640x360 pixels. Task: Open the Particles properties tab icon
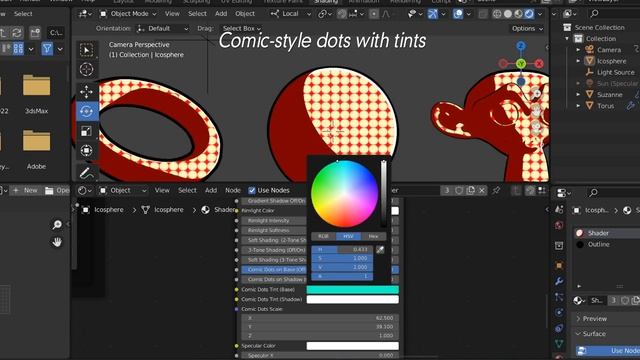tap(559, 297)
